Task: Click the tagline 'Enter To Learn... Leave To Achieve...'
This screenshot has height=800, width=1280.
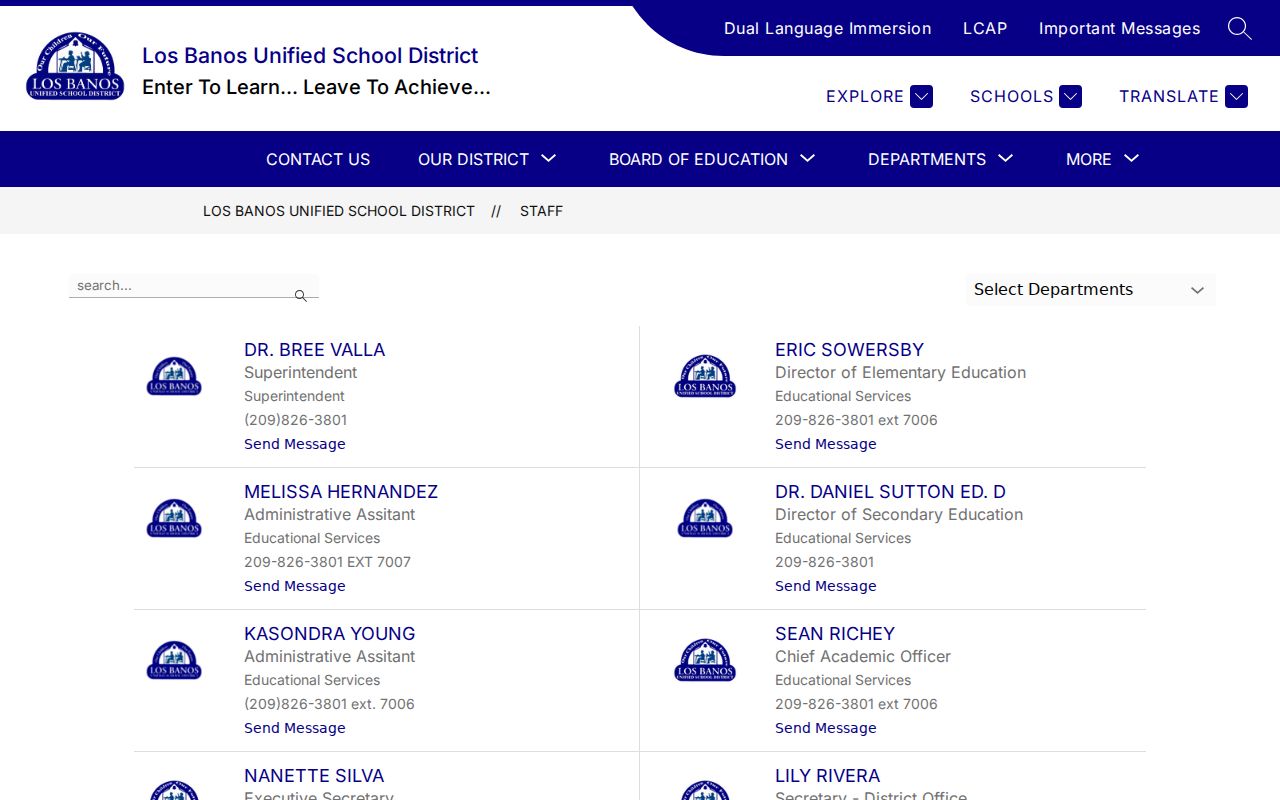Action: [316, 87]
